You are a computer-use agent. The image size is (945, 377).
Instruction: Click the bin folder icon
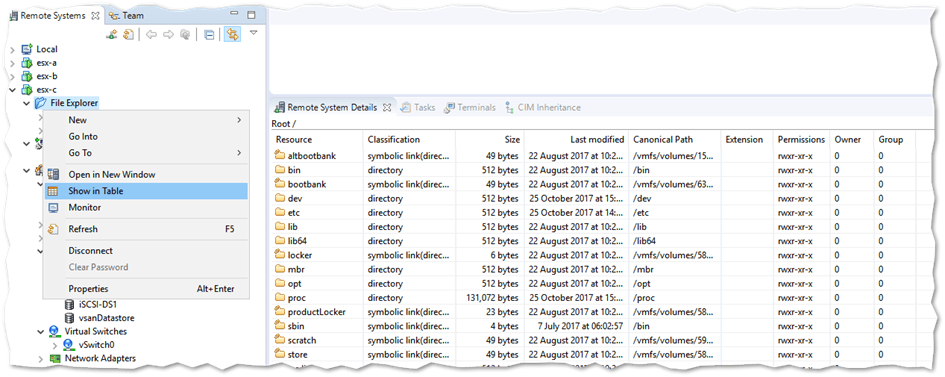[x=280, y=170]
